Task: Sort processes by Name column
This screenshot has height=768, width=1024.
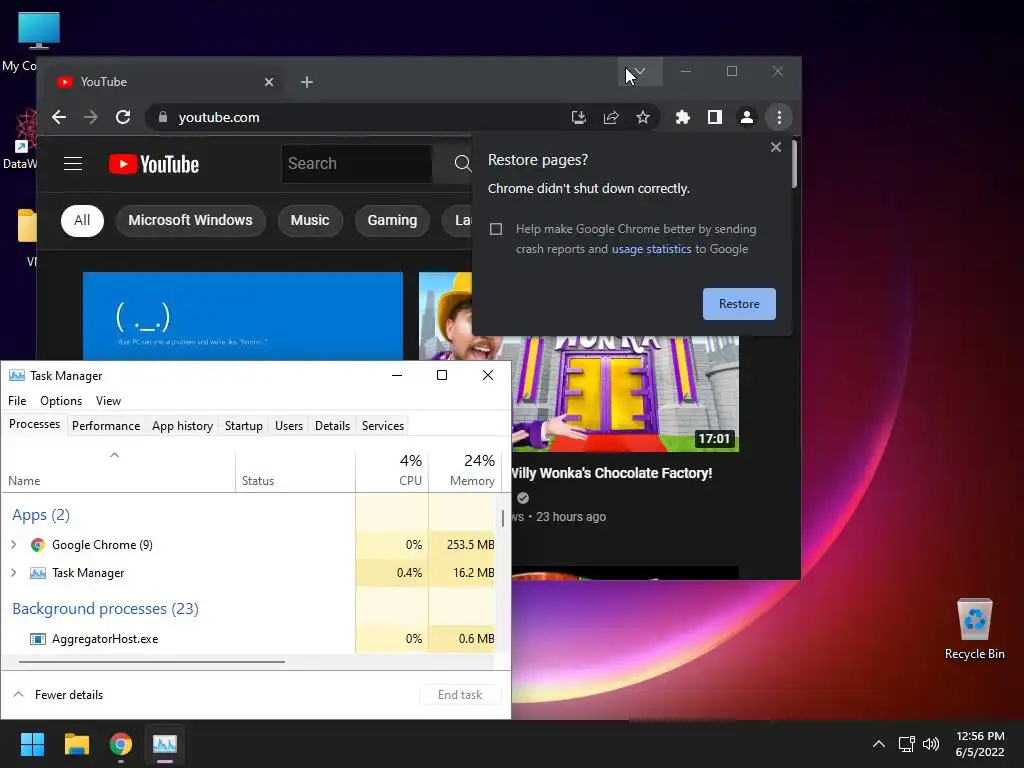Action: pos(118,472)
